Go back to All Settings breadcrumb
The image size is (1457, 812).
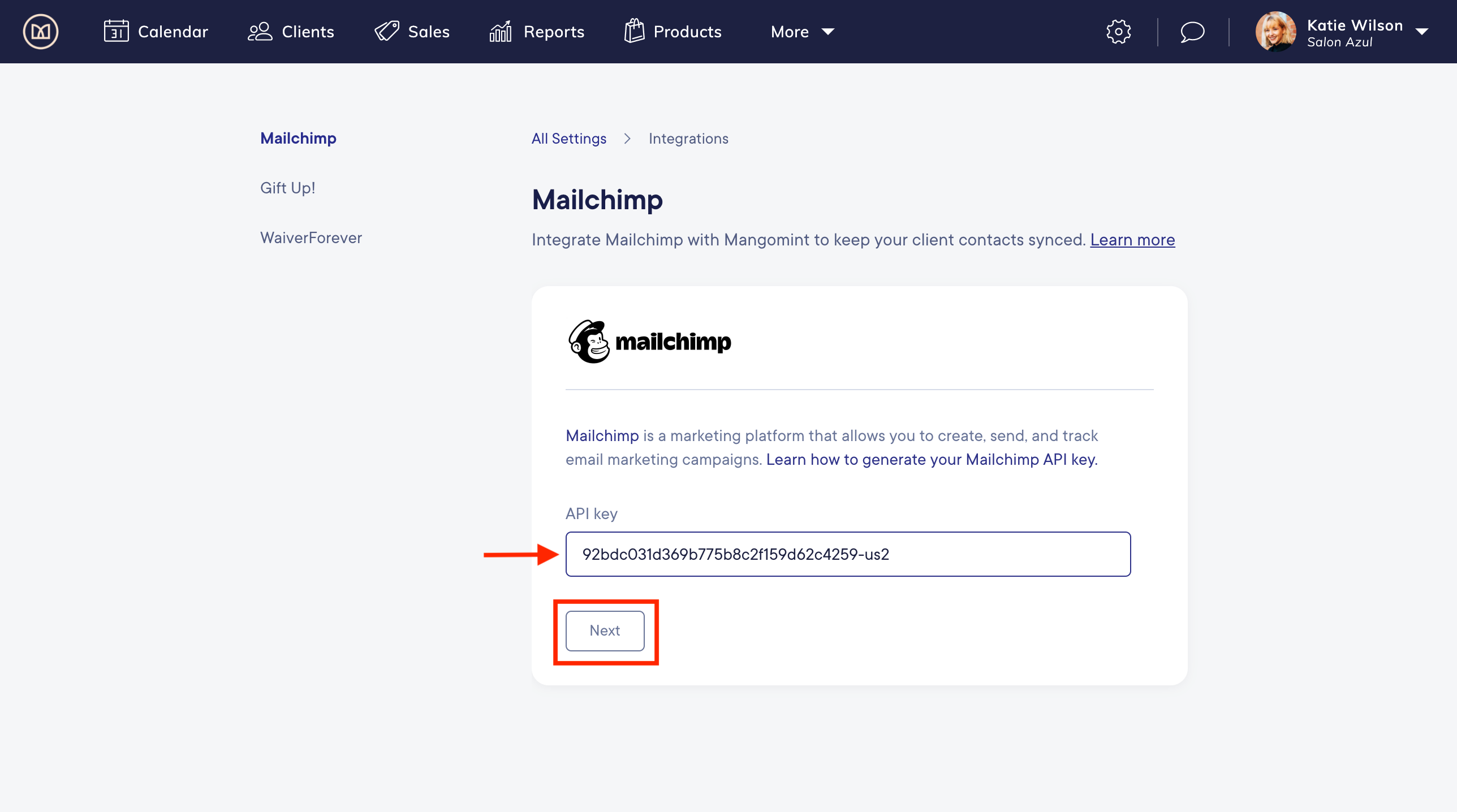coord(568,139)
